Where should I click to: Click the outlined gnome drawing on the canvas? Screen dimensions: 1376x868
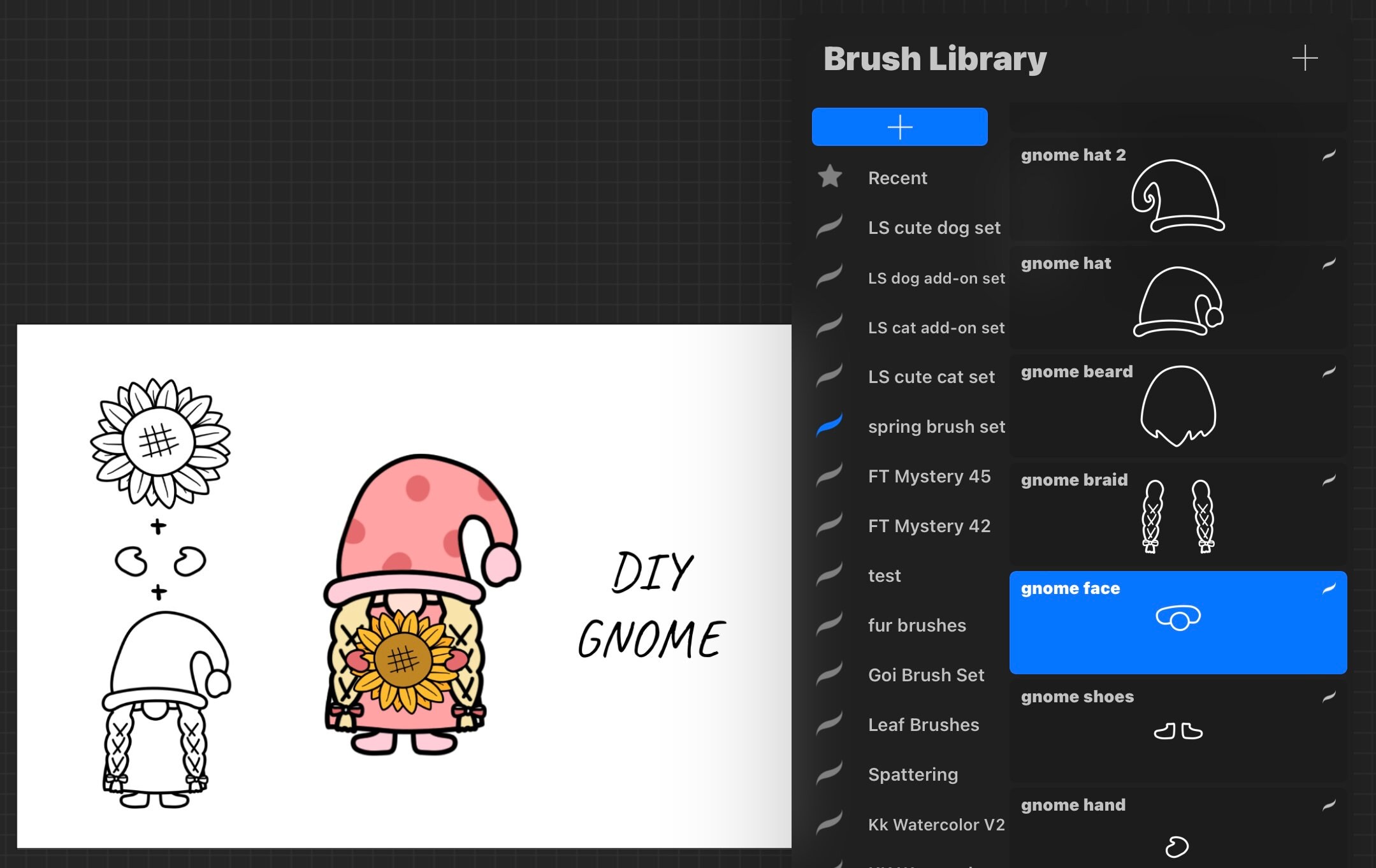pyautogui.click(x=166, y=709)
